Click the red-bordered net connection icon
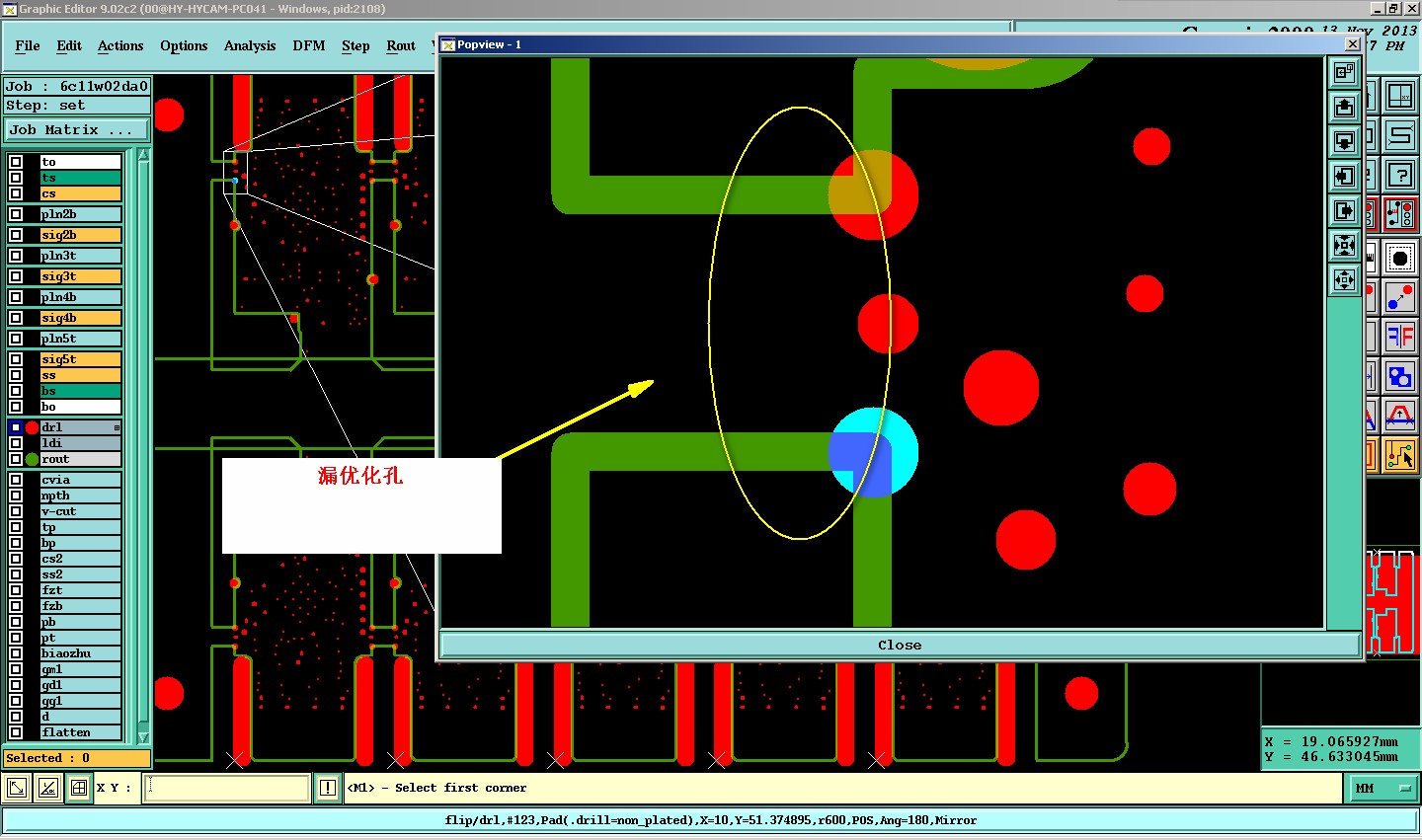 click(x=1400, y=215)
